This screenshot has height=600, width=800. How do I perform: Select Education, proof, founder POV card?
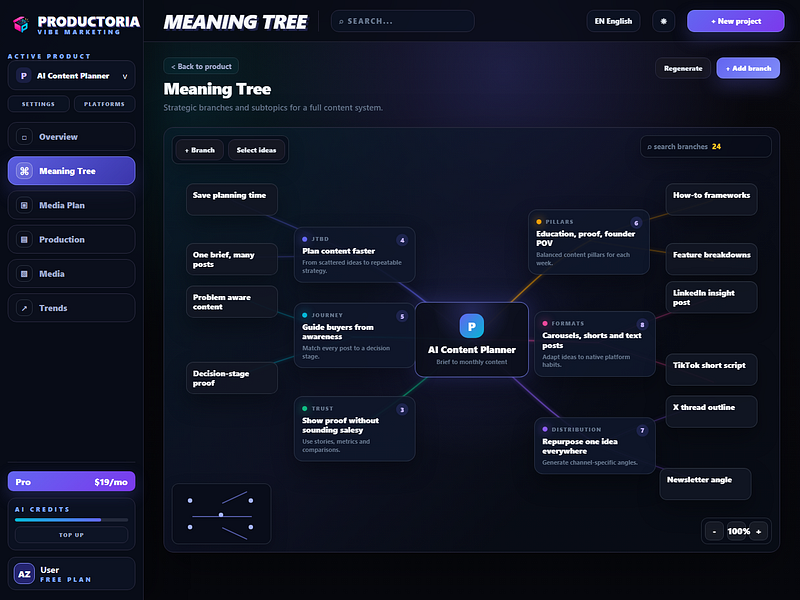[x=589, y=242]
